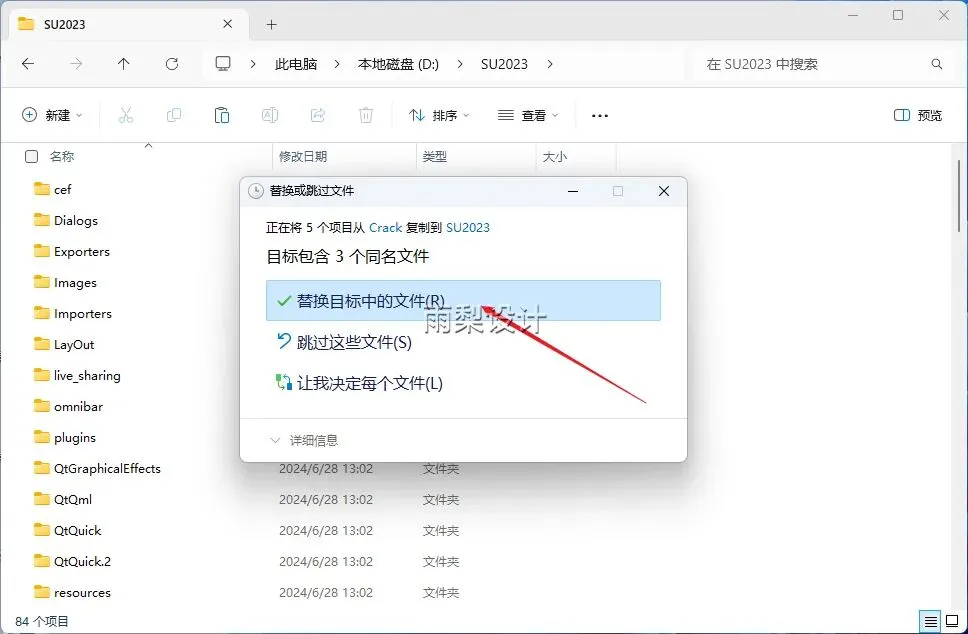Open the three-dots more options menu
This screenshot has width=968, height=634.
coord(599,115)
